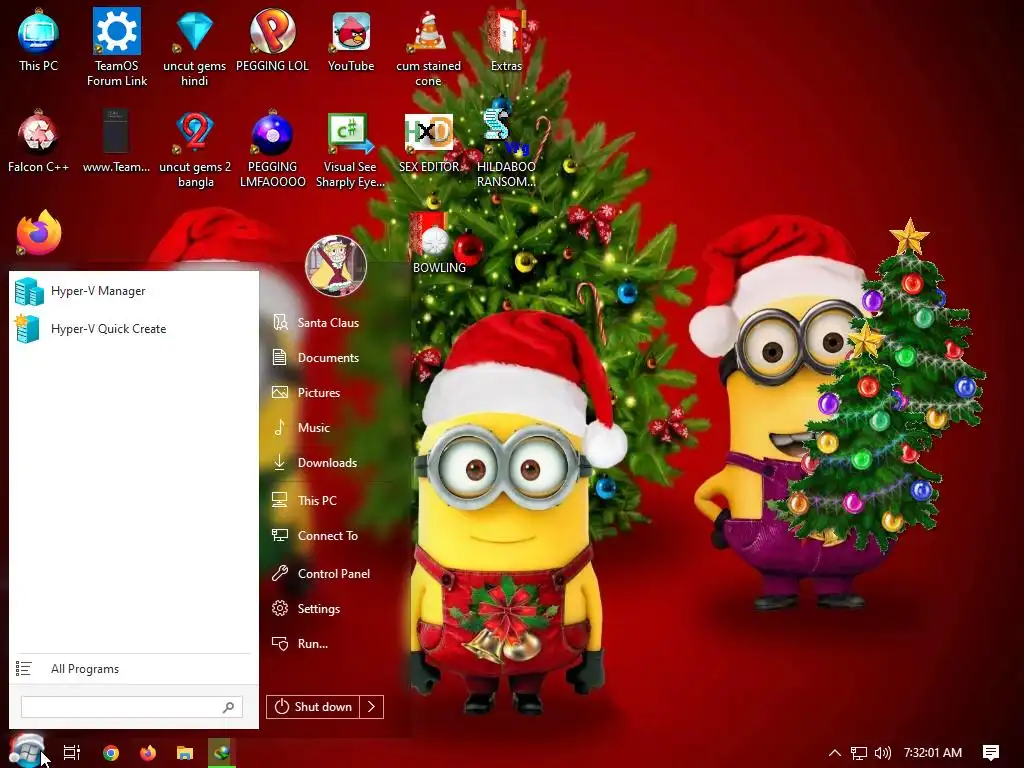This screenshot has width=1024, height=768.
Task: Open the volume control tray icon
Action: coord(883,752)
